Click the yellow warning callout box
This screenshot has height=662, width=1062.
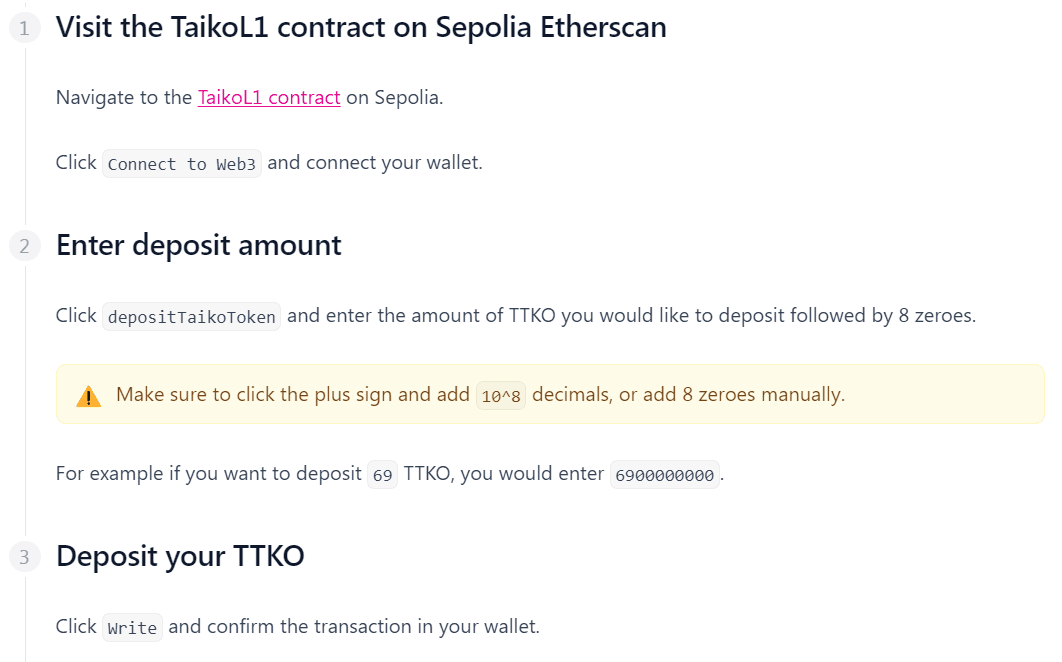[x=550, y=394]
